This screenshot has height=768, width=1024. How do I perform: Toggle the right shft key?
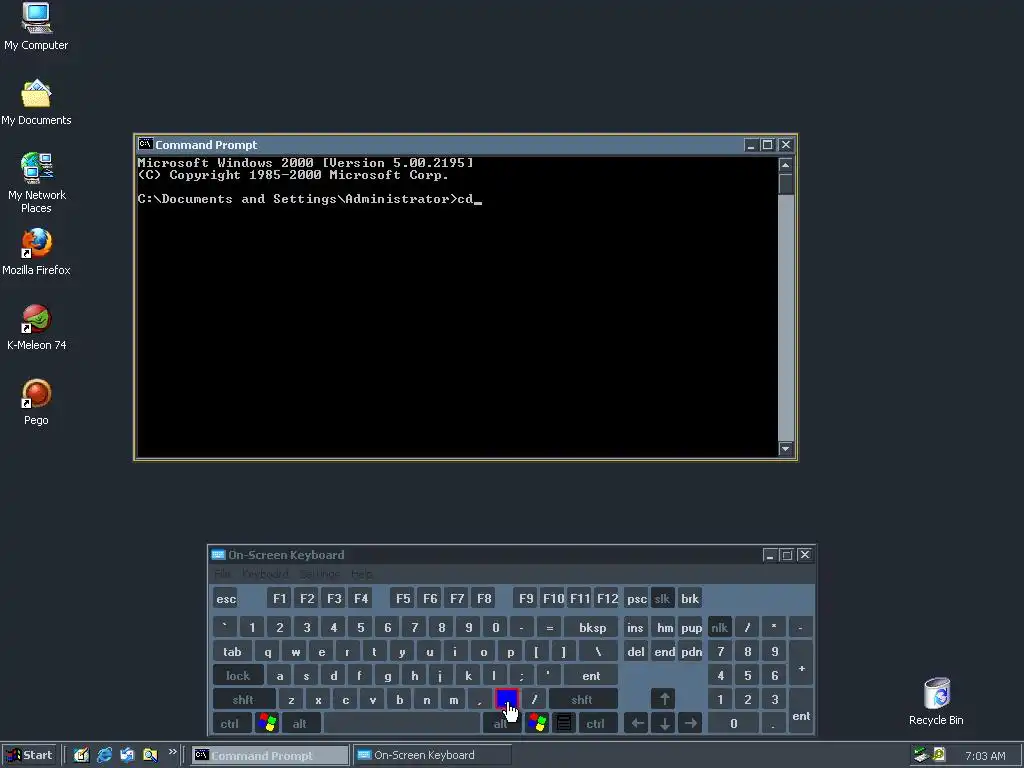click(583, 699)
